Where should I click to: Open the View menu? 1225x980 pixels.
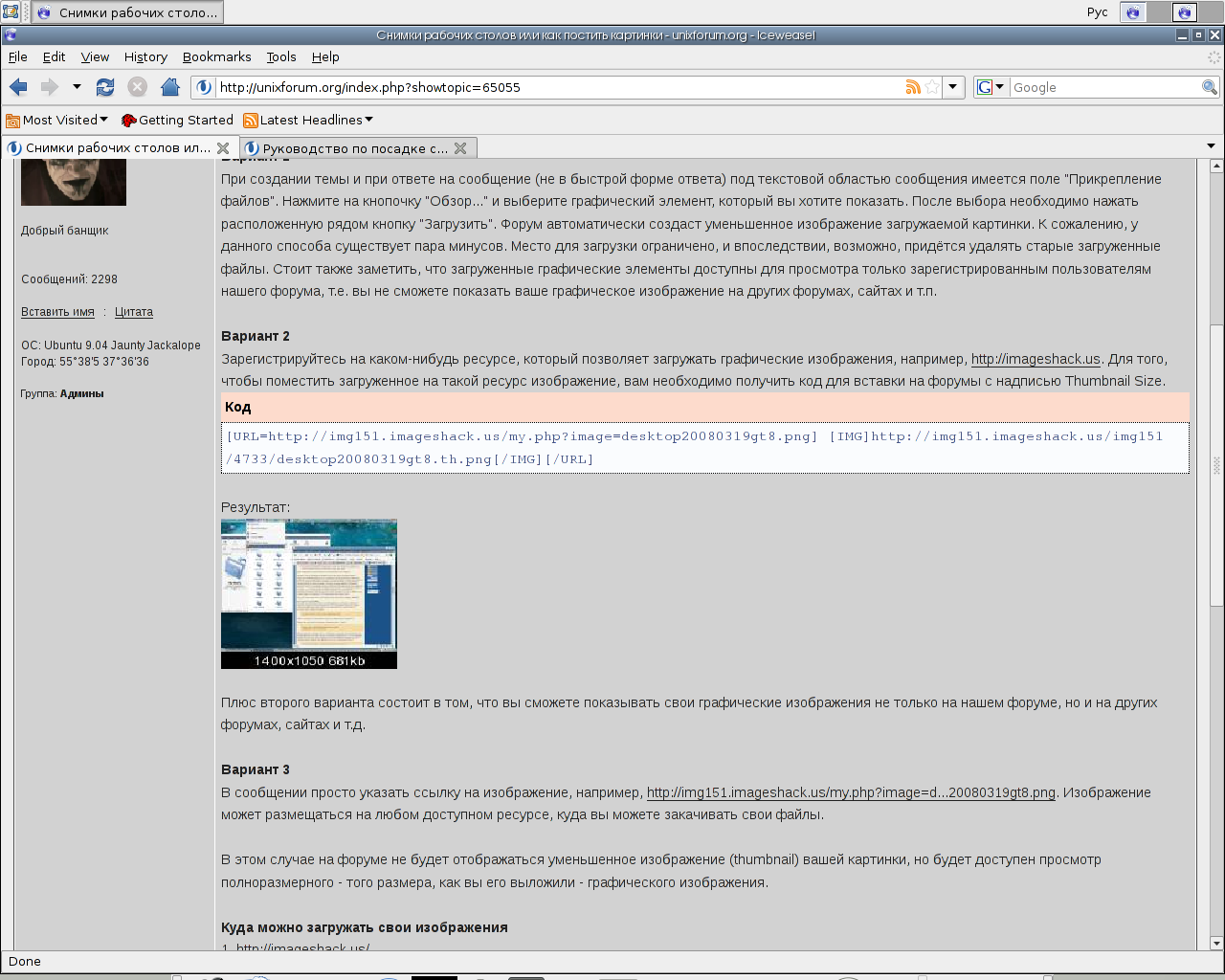click(x=95, y=56)
